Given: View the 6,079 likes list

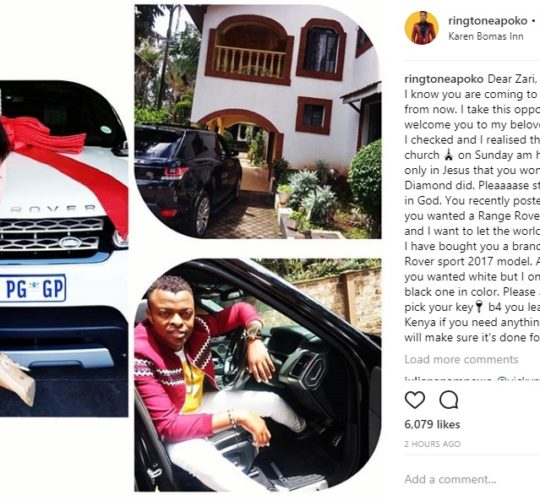Looking at the screenshot, I should pyautogui.click(x=432, y=424).
